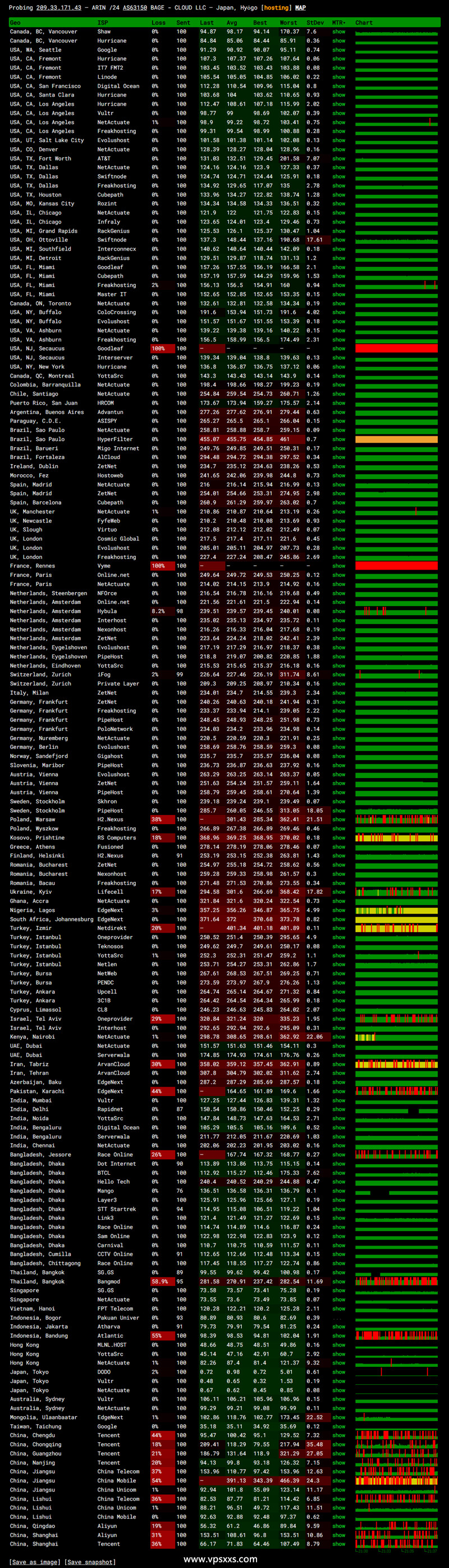Image resolution: width=449 pixels, height=1568 pixels.
Task: Click the ISP column header
Action: (103, 22)
